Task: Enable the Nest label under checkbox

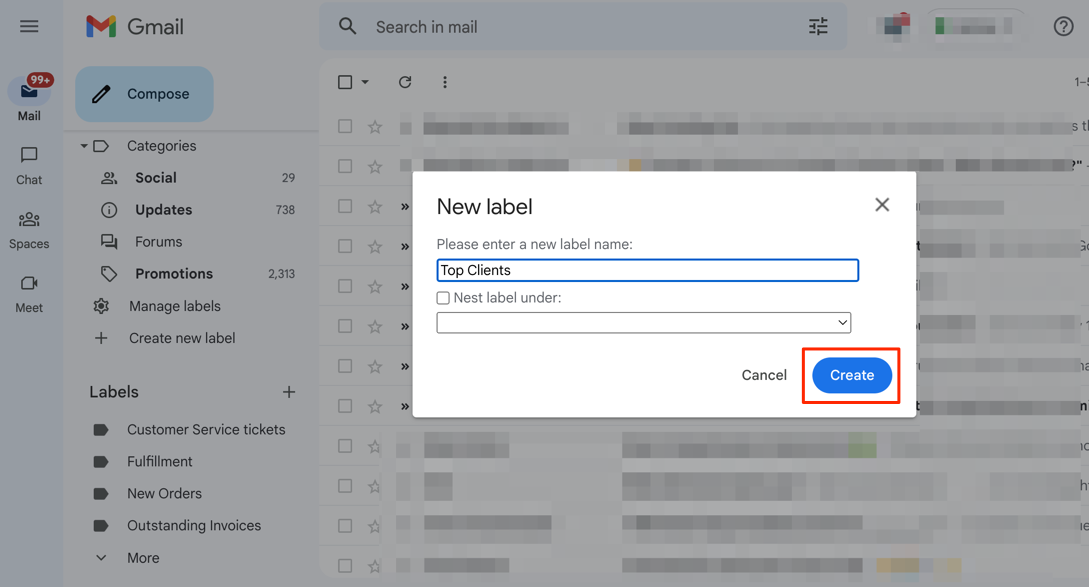Action: click(441, 298)
